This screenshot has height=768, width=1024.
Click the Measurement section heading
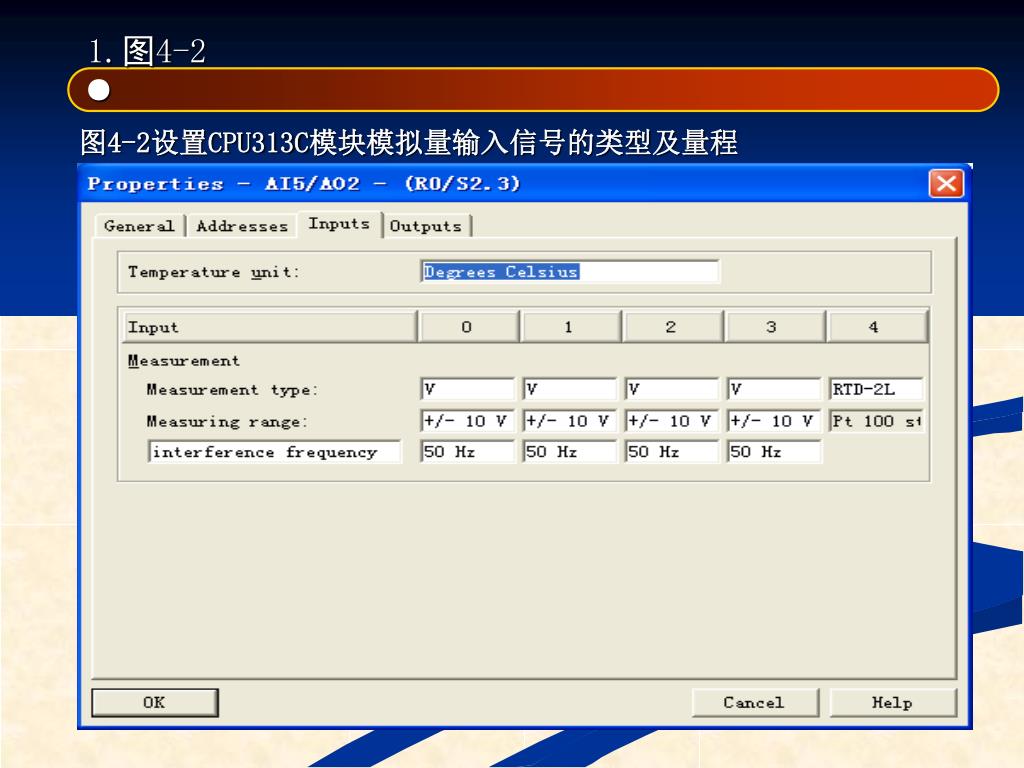(x=184, y=360)
